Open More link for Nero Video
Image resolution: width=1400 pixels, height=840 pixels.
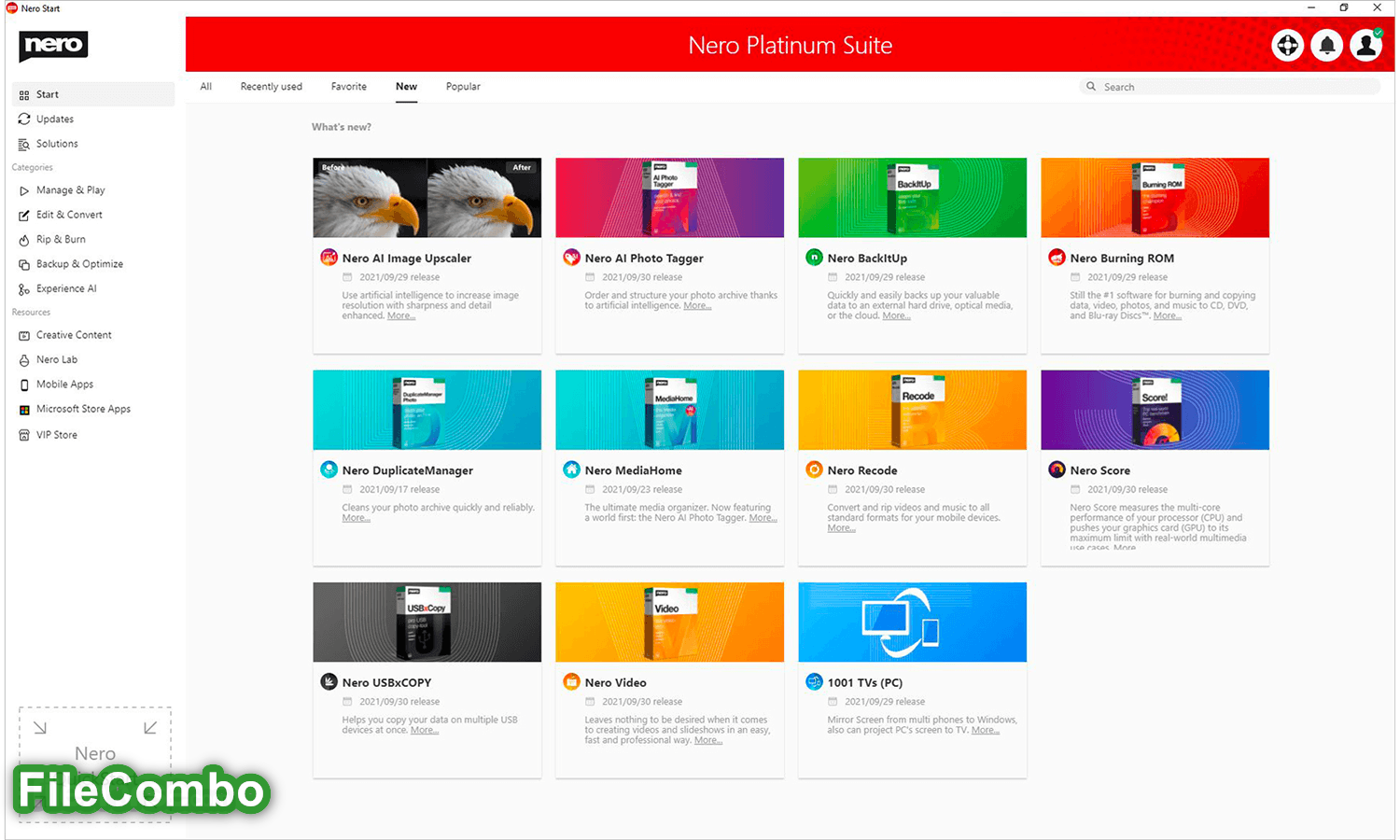click(x=708, y=740)
